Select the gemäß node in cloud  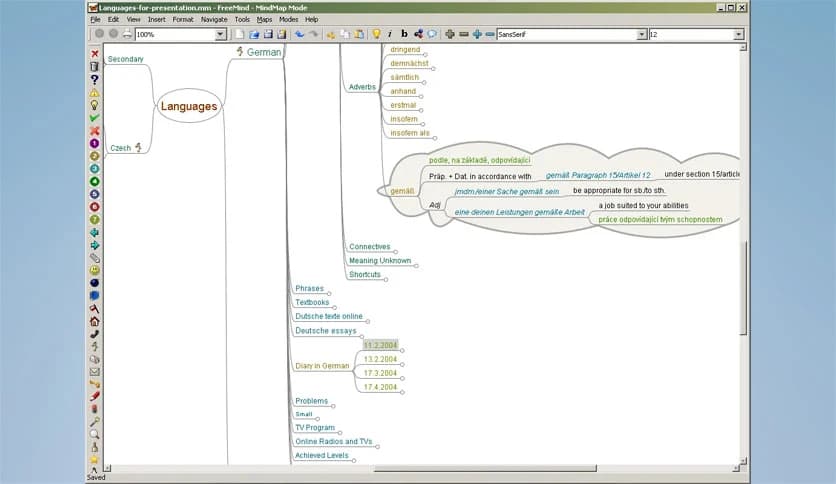pyautogui.click(x=402, y=191)
